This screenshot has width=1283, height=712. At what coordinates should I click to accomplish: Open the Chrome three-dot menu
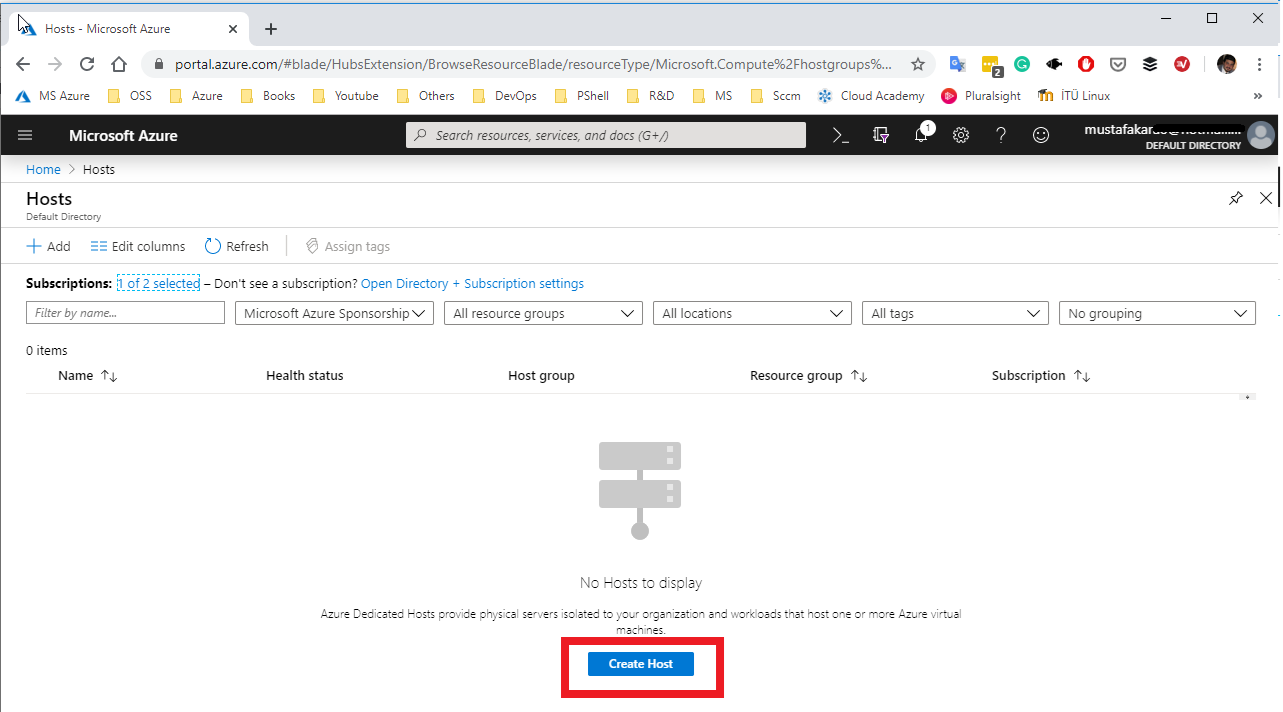[x=1259, y=64]
